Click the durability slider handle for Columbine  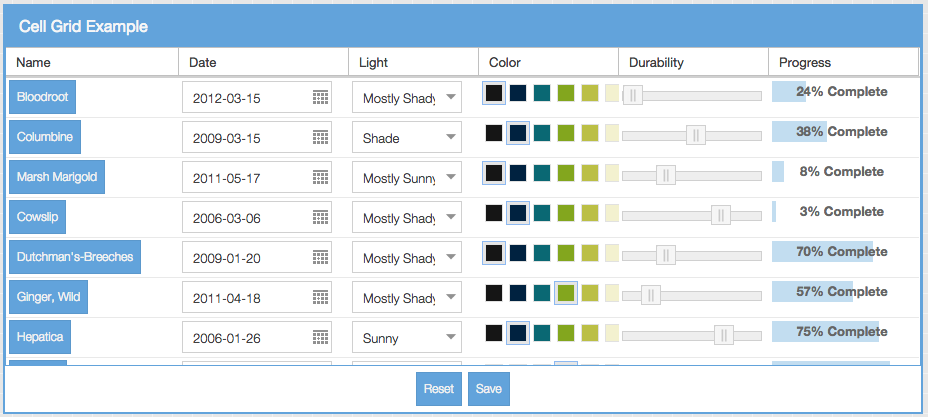coord(696,135)
